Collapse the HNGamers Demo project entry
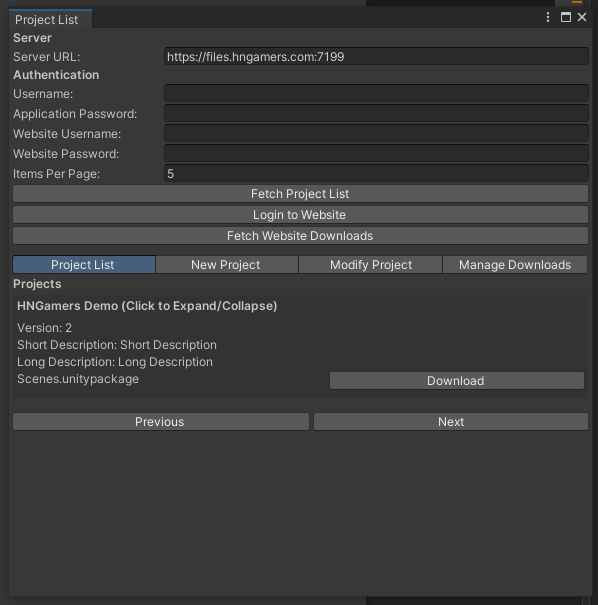 point(147,306)
